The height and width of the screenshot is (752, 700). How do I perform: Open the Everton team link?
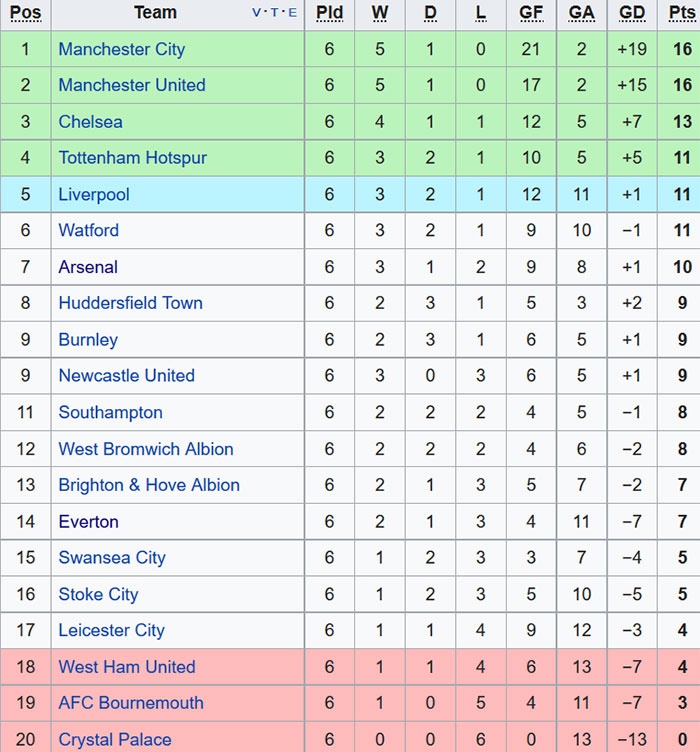point(88,522)
